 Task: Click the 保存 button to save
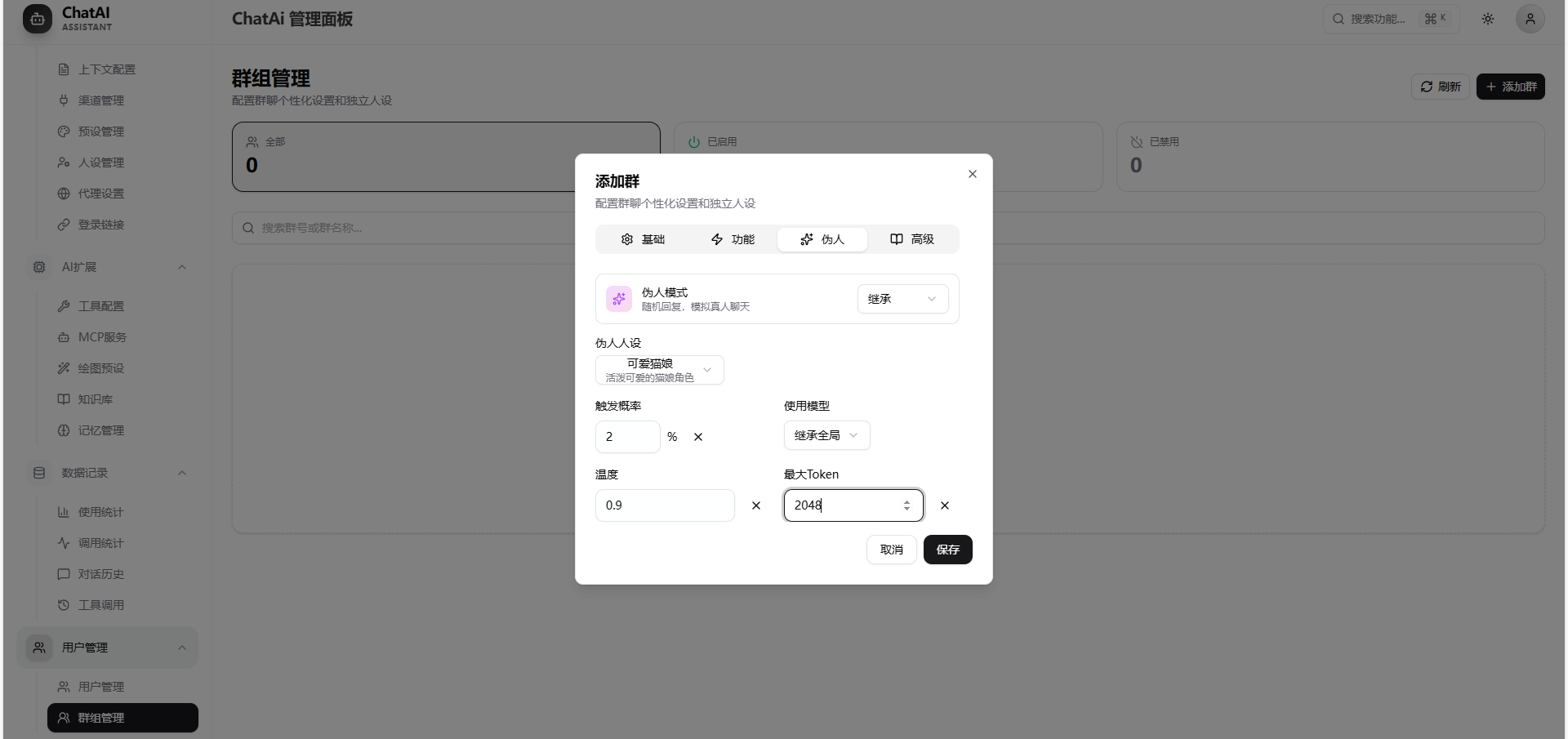click(947, 550)
